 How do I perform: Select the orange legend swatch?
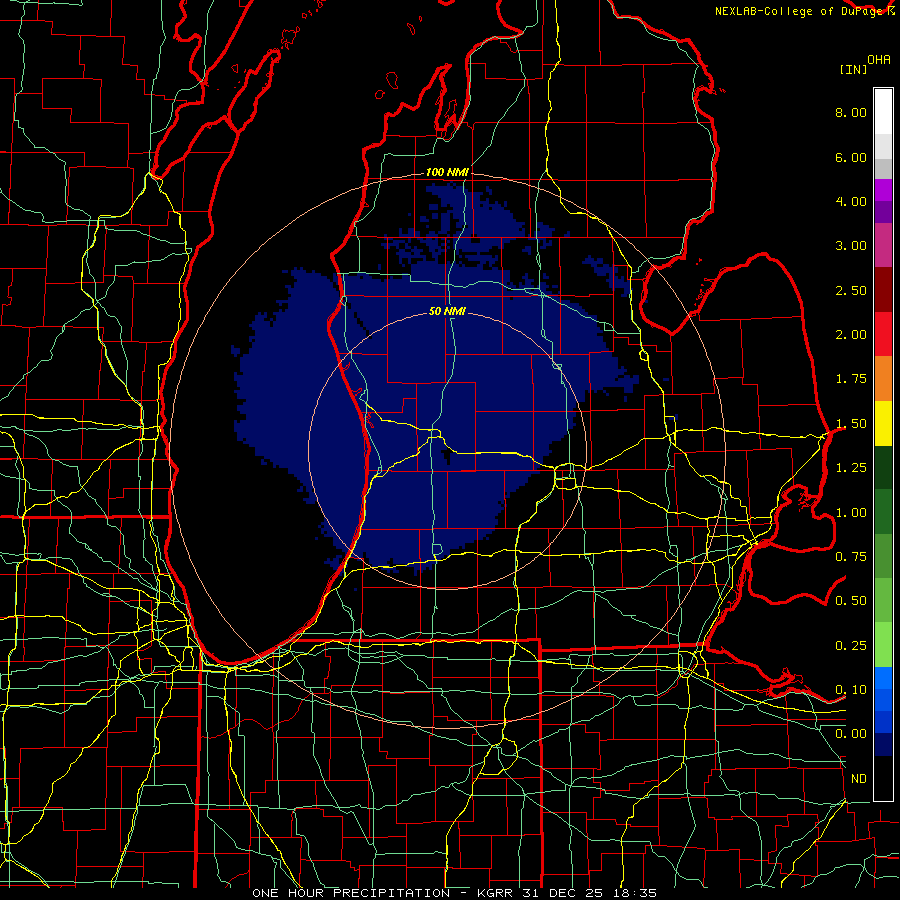(x=883, y=379)
